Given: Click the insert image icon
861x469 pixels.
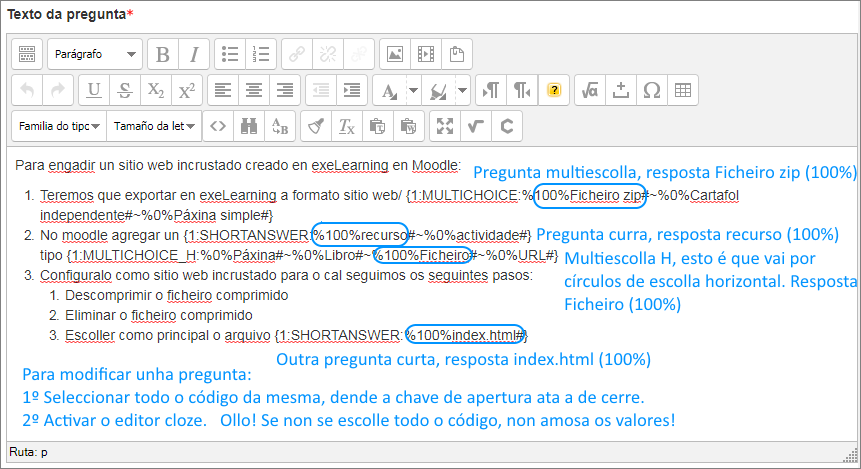Looking at the screenshot, I should [395, 54].
